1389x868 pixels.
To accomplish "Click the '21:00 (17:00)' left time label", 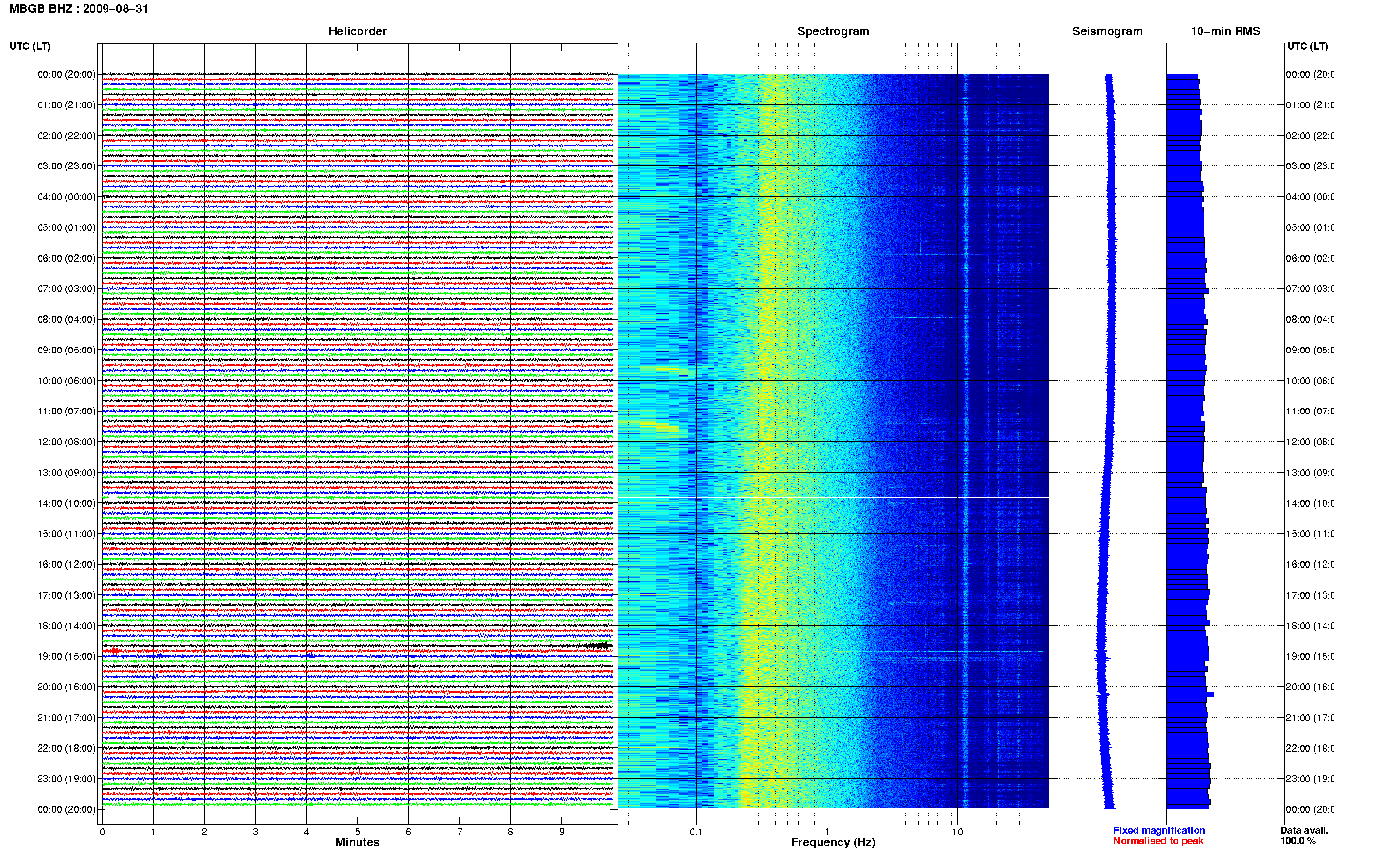I will (66, 718).
